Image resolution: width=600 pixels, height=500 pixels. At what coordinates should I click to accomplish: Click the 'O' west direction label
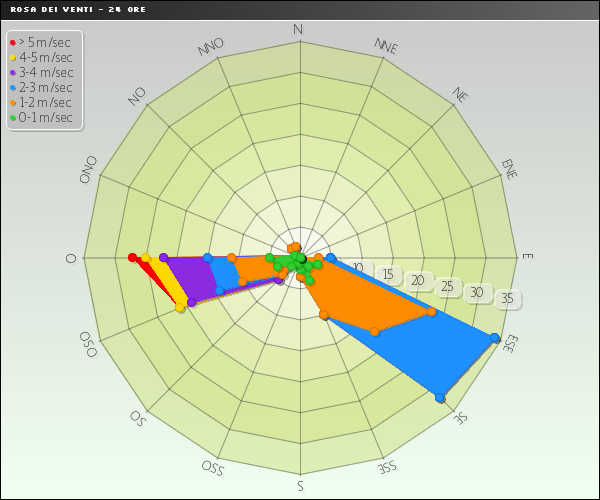(x=71, y=258)
